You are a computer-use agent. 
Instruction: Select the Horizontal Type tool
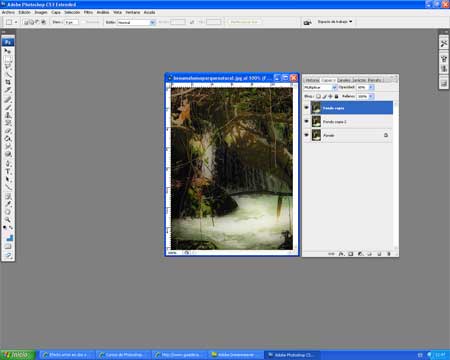pyautogui.click(x=8, y=172)
